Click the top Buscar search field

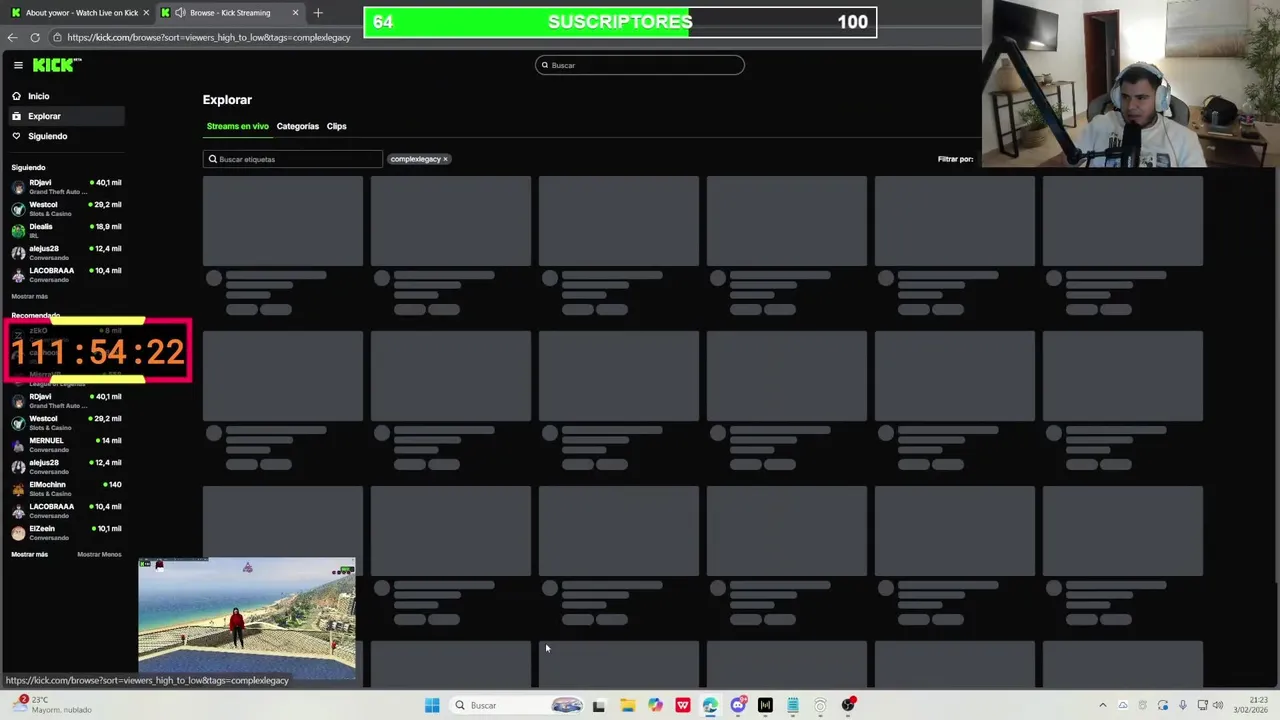(x=640, y=65)
